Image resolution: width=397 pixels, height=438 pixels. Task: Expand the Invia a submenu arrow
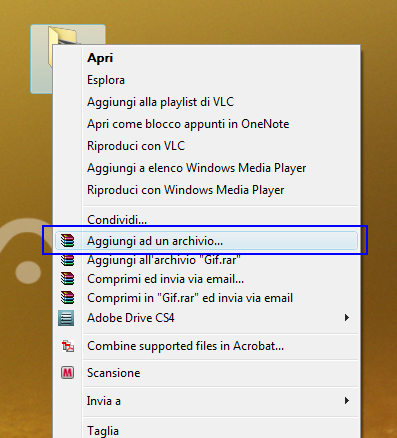(x=347, y=400)
